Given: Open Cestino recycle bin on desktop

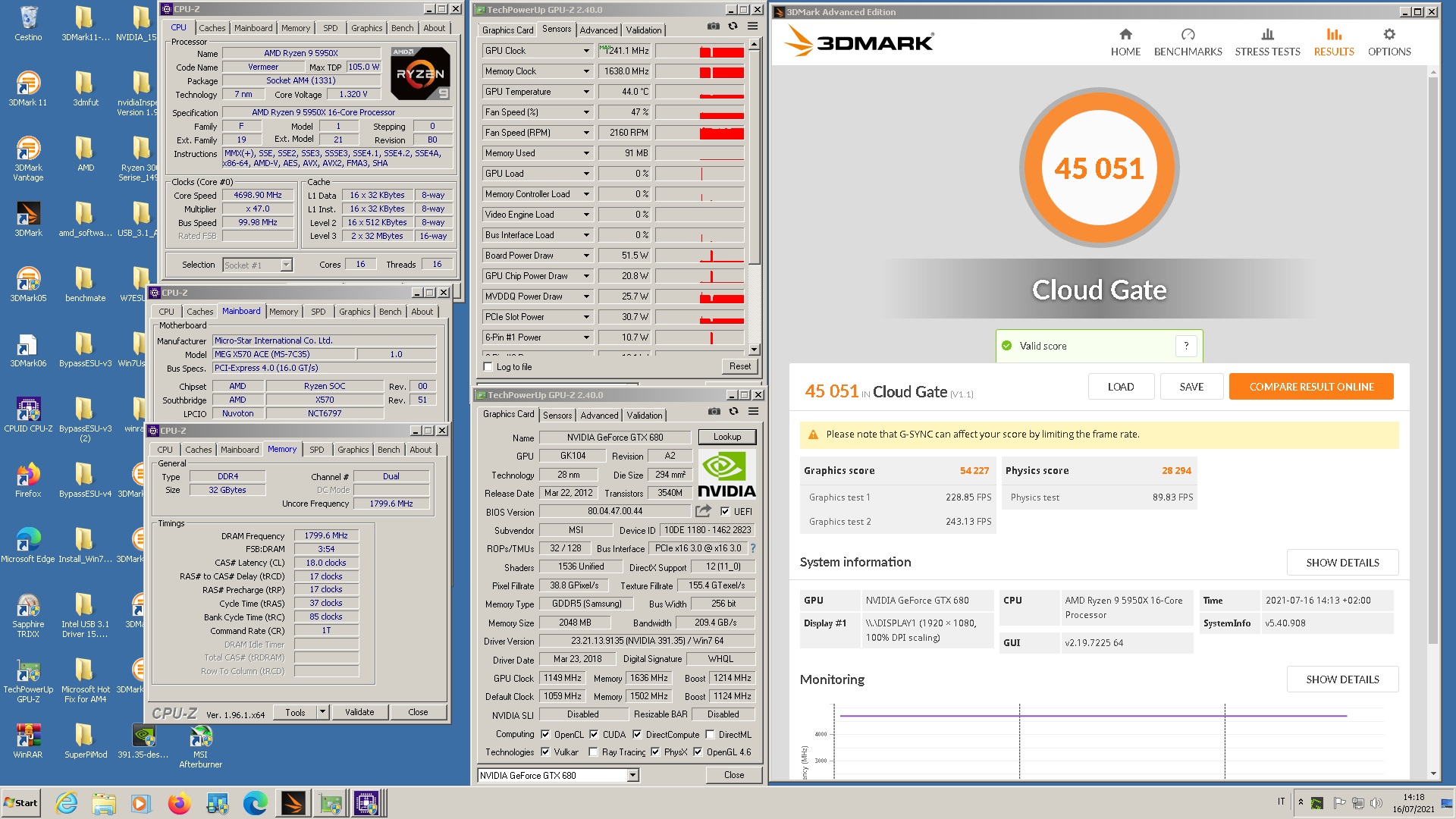Looking at the screenshot, I should (x=28, y=24).
